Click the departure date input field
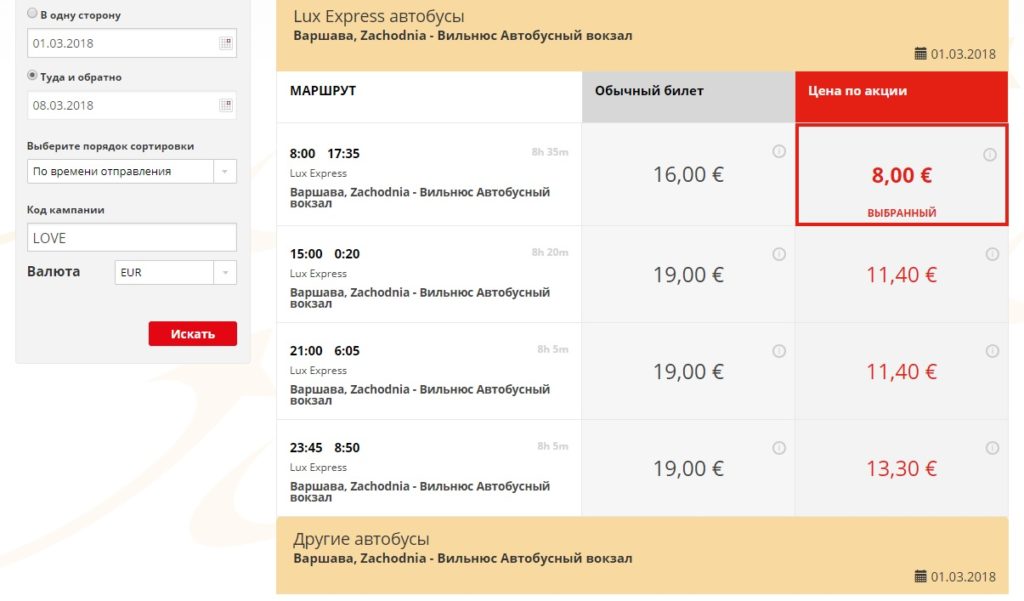The width and height of the screenshot is (1024, 601). [x=120, y=43]
